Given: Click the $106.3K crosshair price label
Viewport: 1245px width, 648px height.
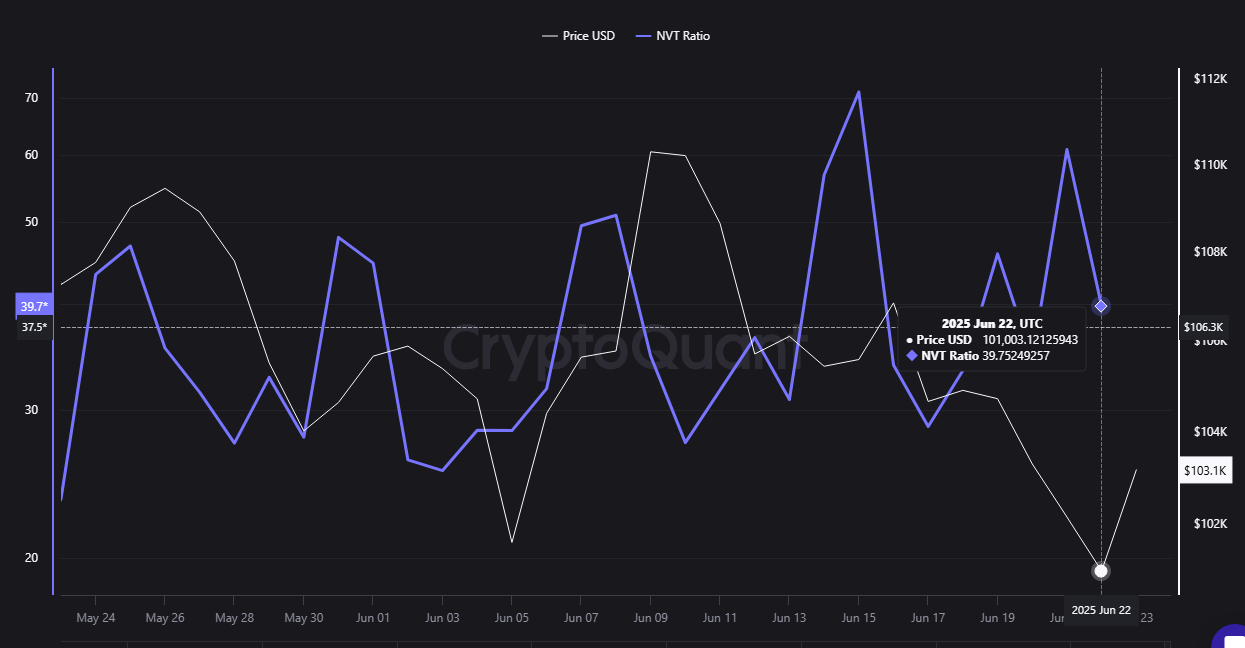Looking at the screenshot, I should (x=1203, y=327).
